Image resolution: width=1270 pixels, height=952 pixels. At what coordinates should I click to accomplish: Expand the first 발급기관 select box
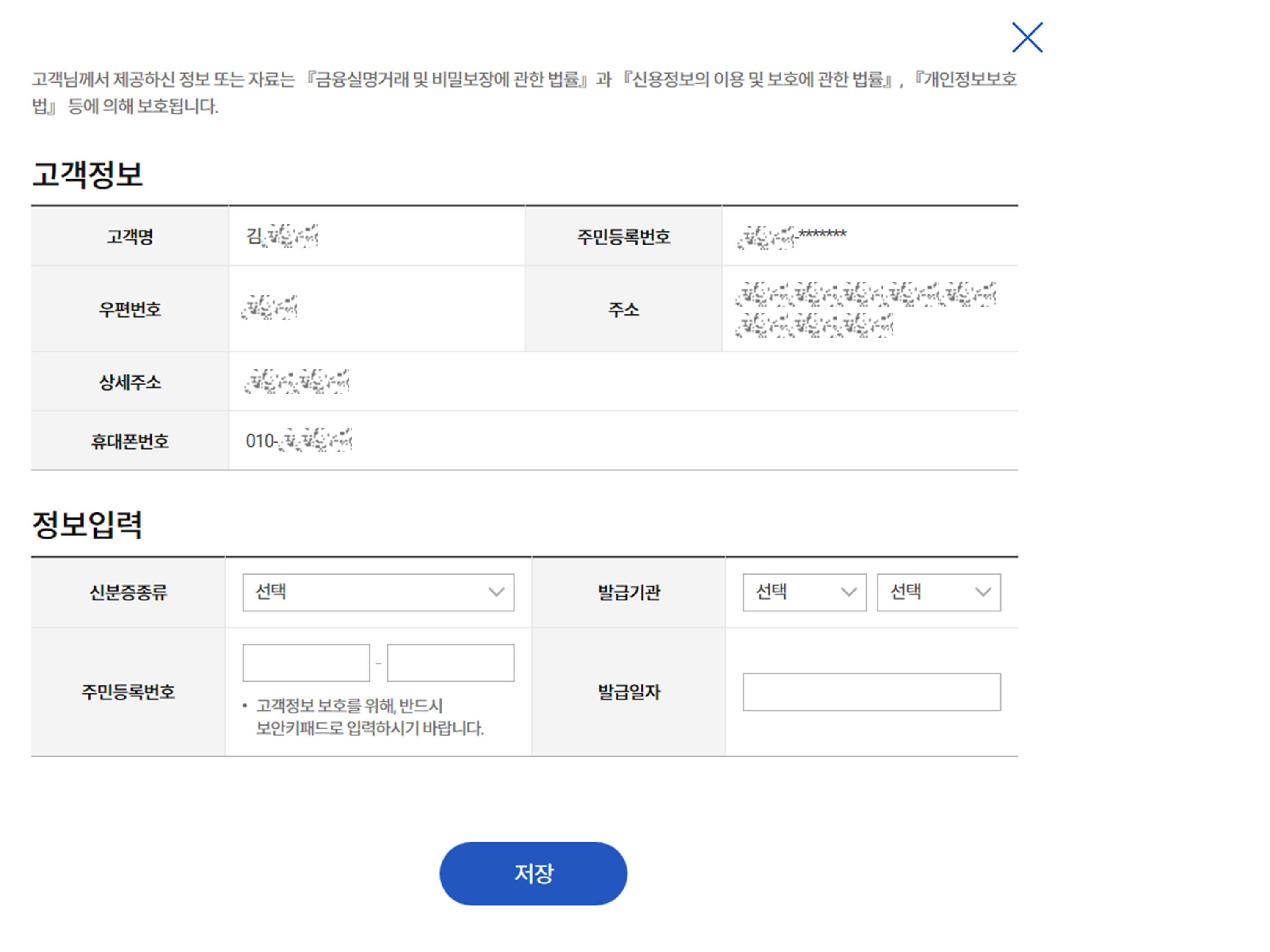[x=804, y=592]
